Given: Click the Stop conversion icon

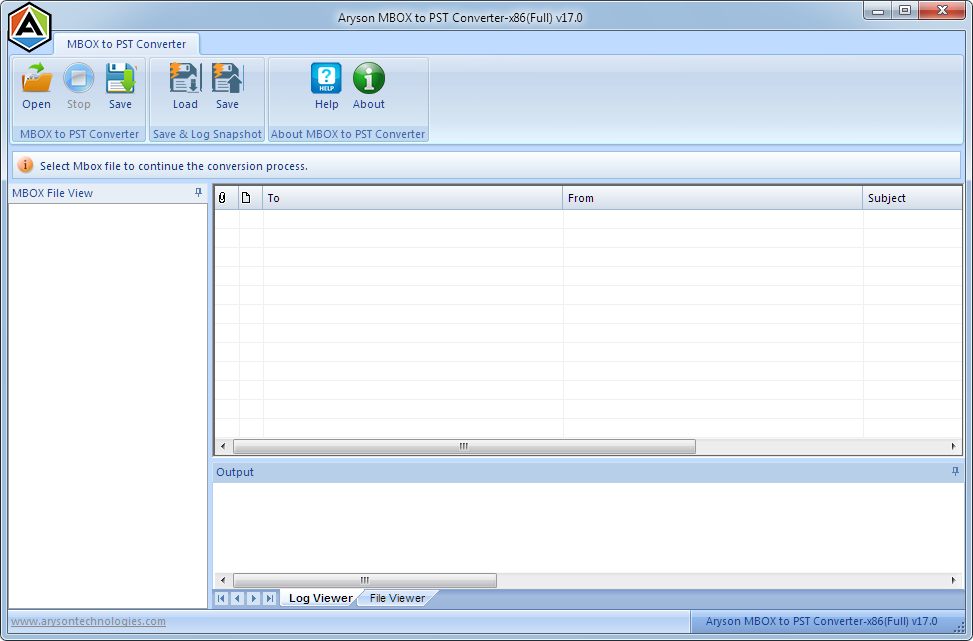Looking at the screenshot, I should [79, 86].
